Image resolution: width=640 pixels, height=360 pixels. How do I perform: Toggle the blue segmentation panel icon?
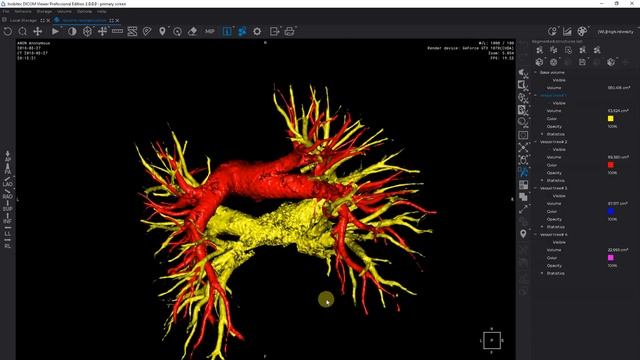[242, 31]
